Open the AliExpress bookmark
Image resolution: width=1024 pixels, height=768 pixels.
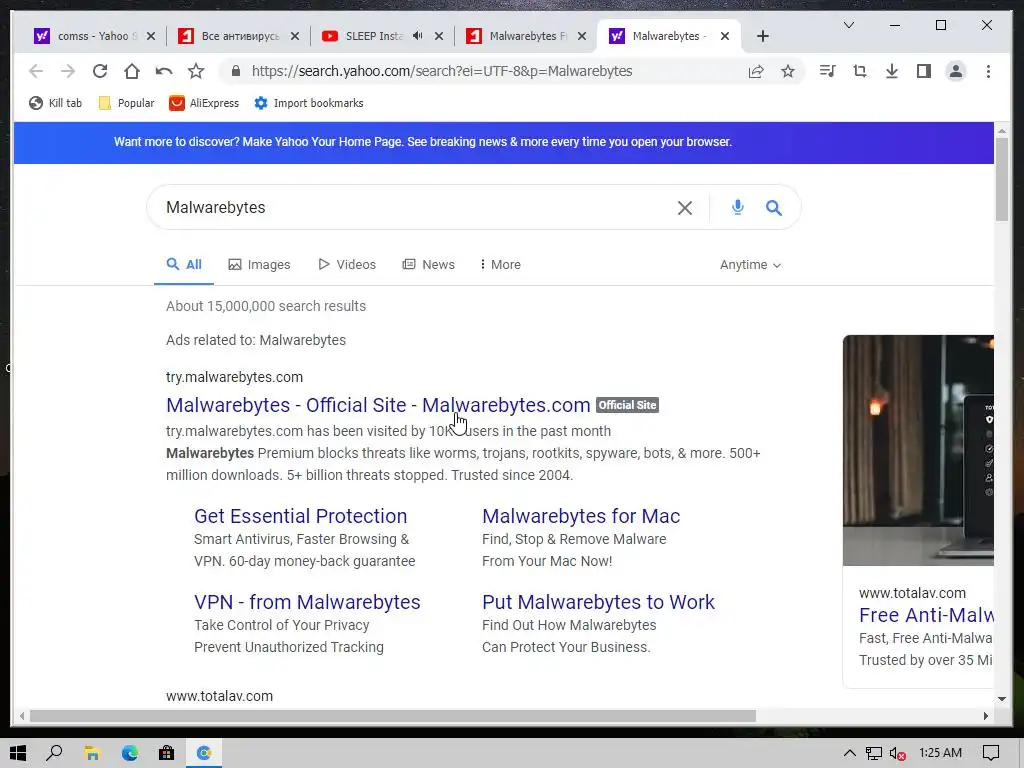(204, 103)
